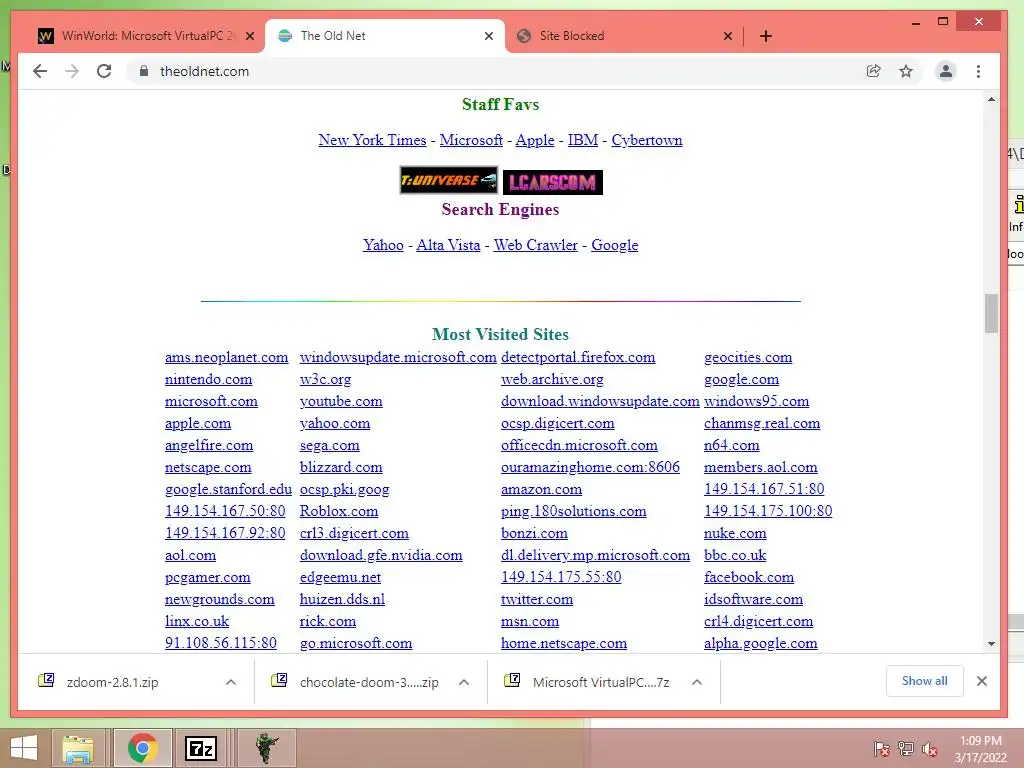The height and width of the screenshot is (768, 1024).
Task: Expand options for Microsoft VirtualPC download
Action: tap(697, 682)
